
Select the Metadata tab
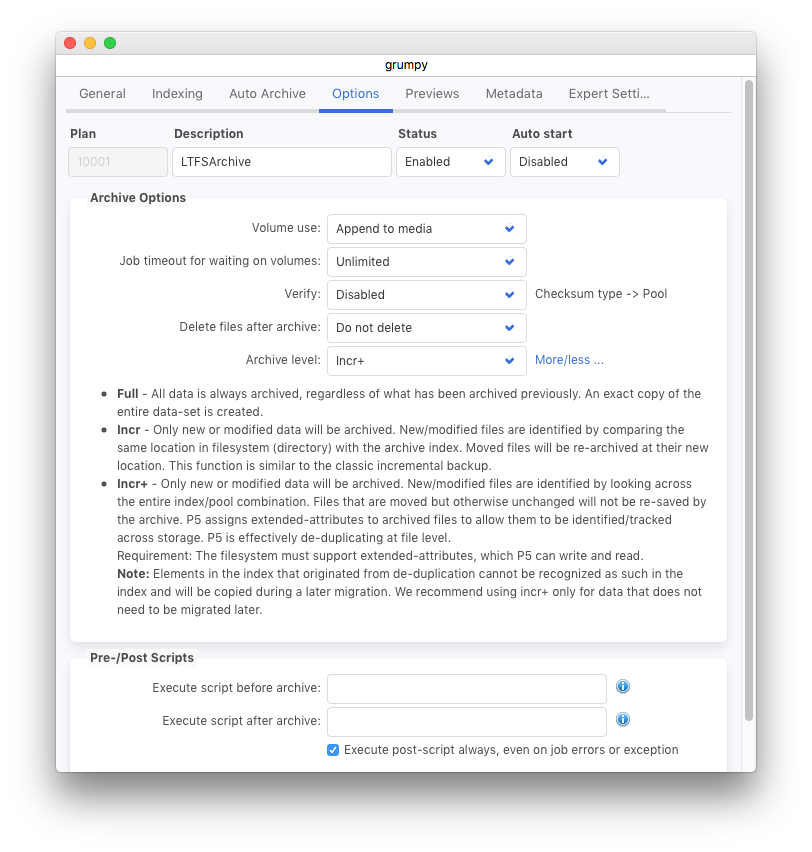click(514, 94)
